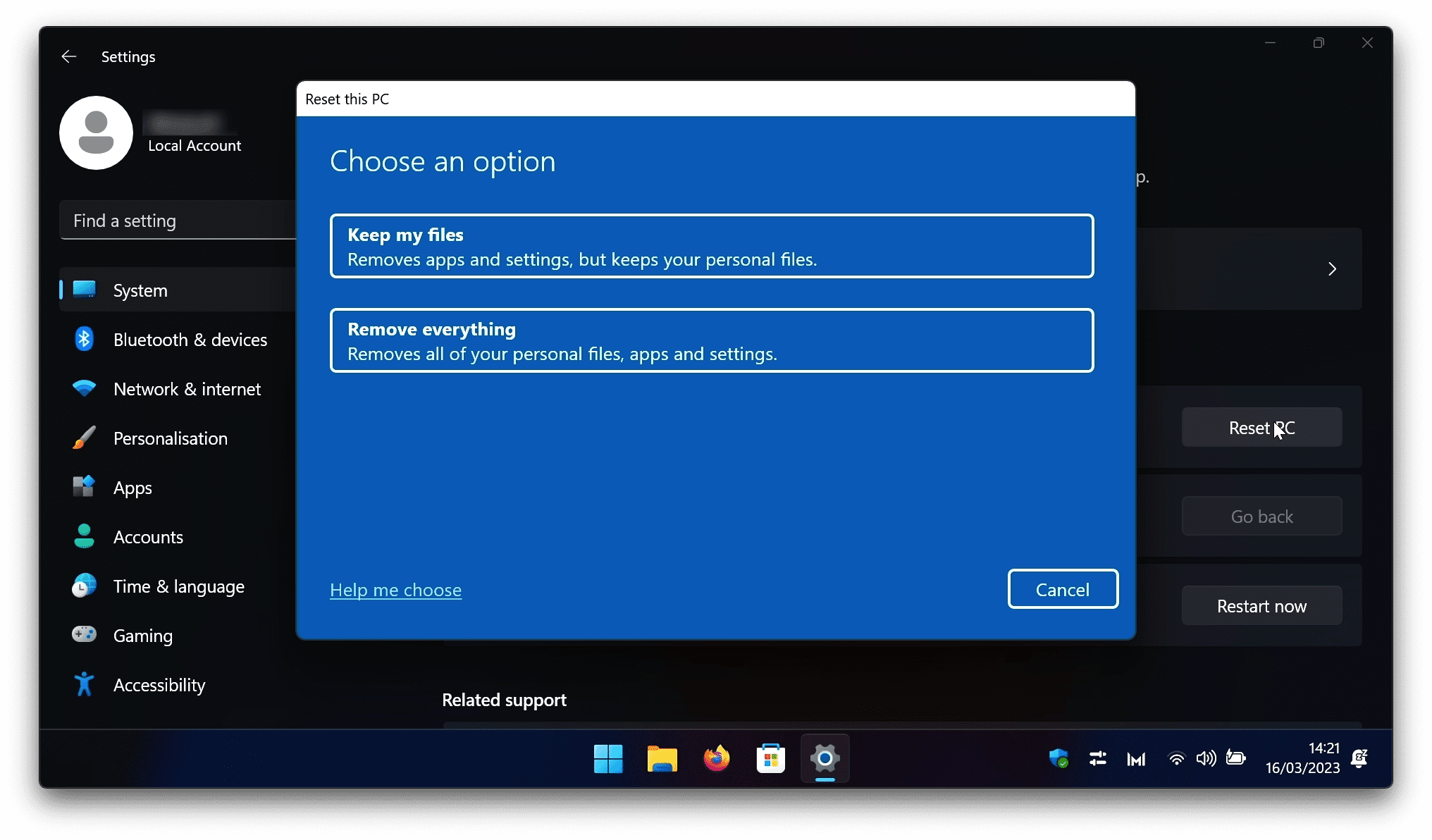Click the back arrow in Settings header
This screenshot has height=840, width=1432.
[68, 56]
